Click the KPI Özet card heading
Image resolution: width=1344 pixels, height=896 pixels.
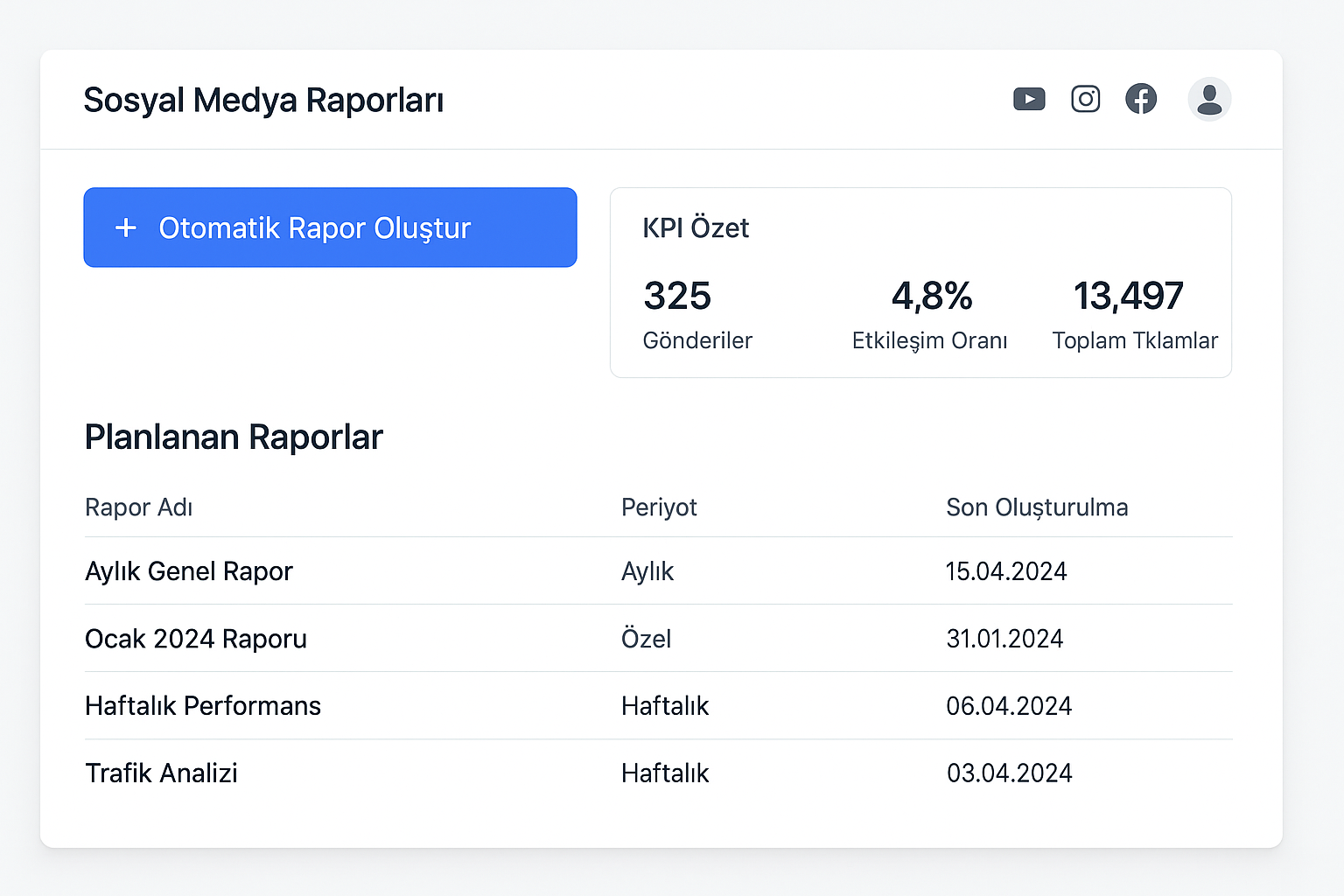click(696, 228)
